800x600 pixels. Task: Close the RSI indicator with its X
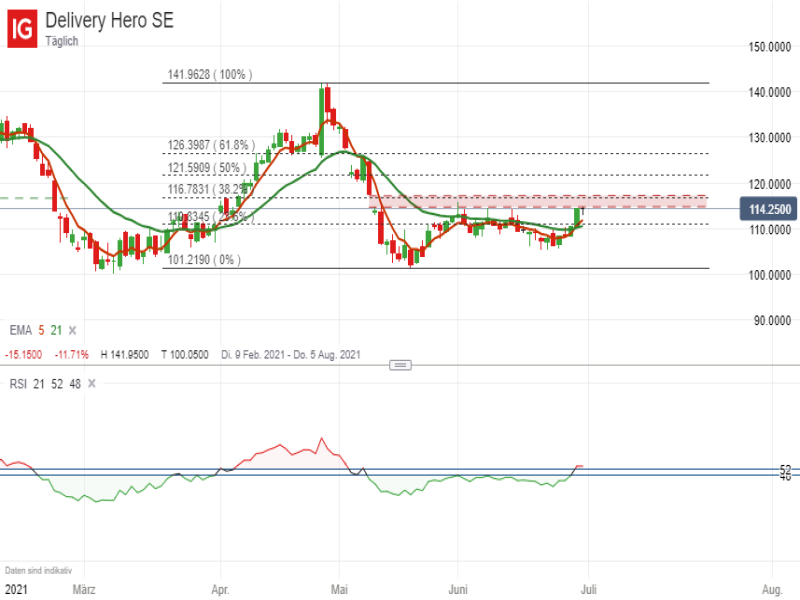(x=92, y=384)
